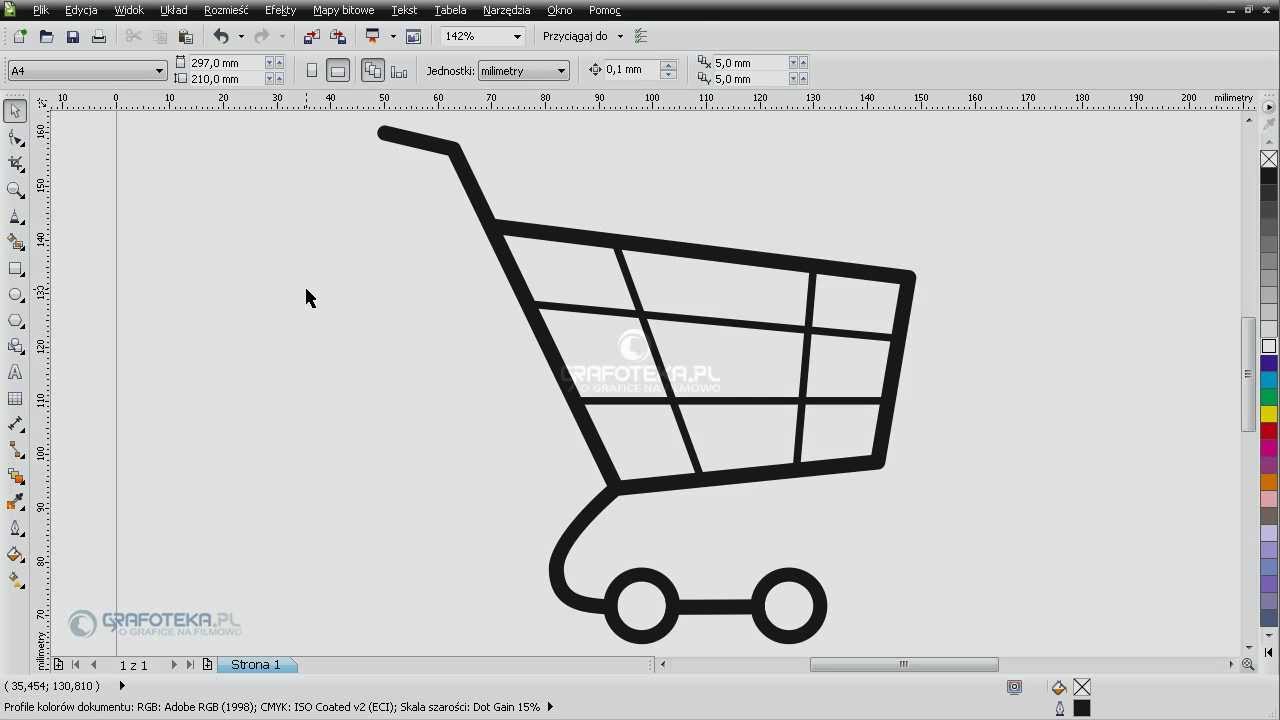
Task: Open the Plik menu
Action: (x=41, y=10)
